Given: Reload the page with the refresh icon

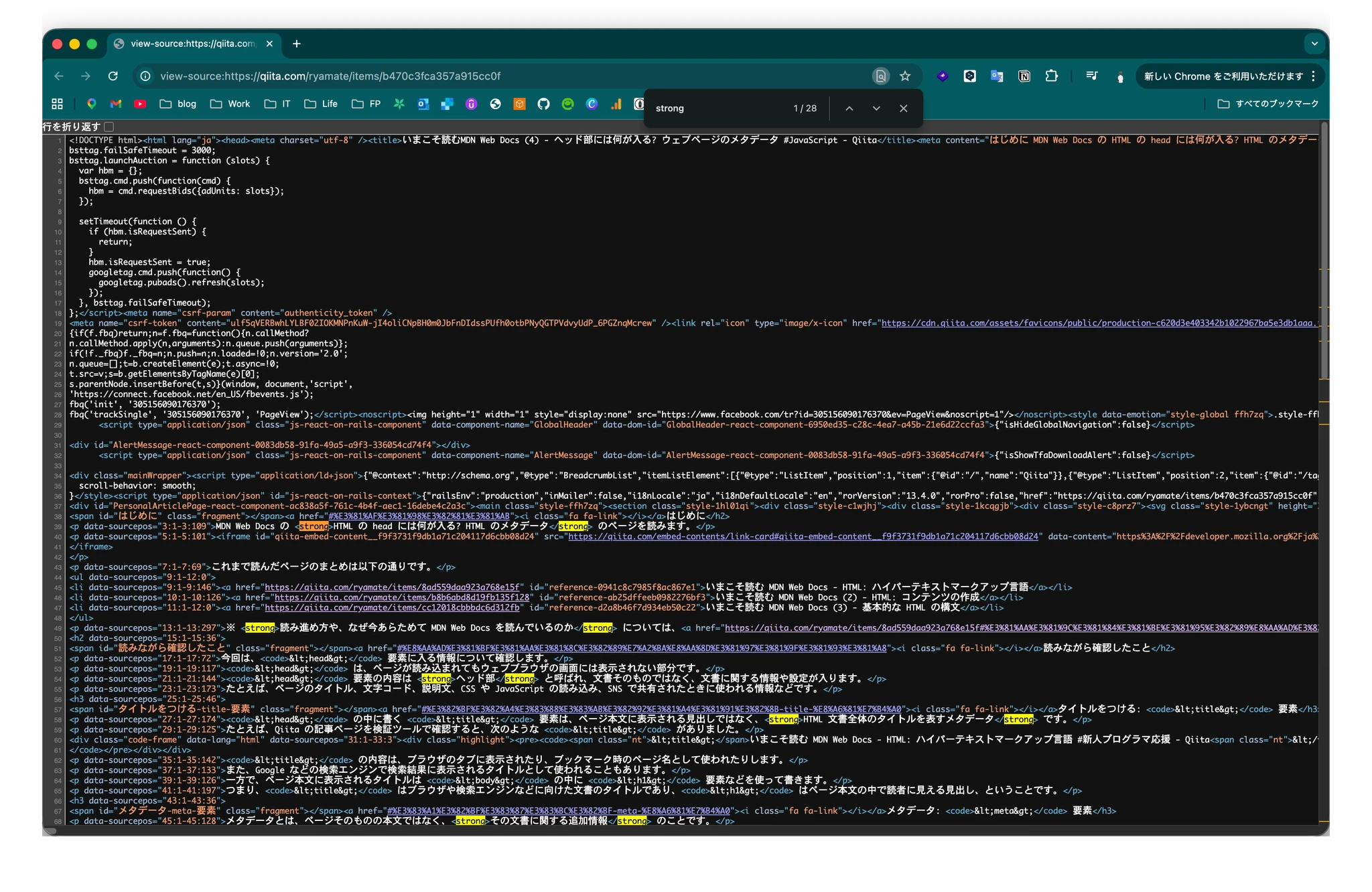Looking at the screenshot, I should (113, 76).
